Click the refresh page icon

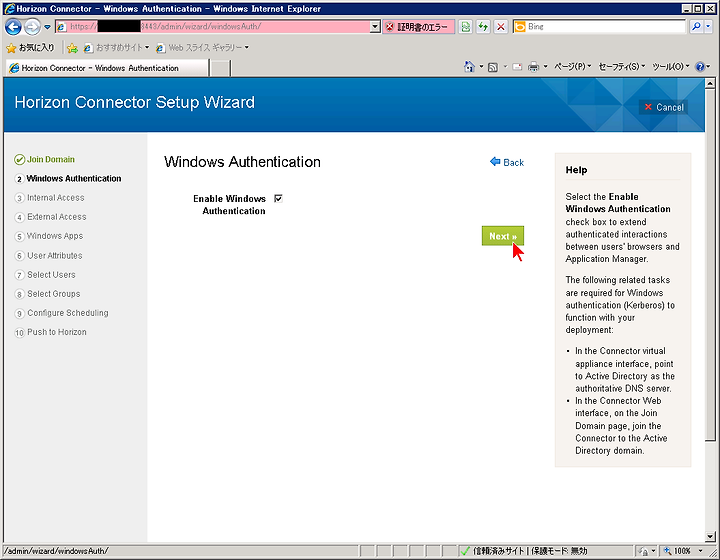(483, 27)
